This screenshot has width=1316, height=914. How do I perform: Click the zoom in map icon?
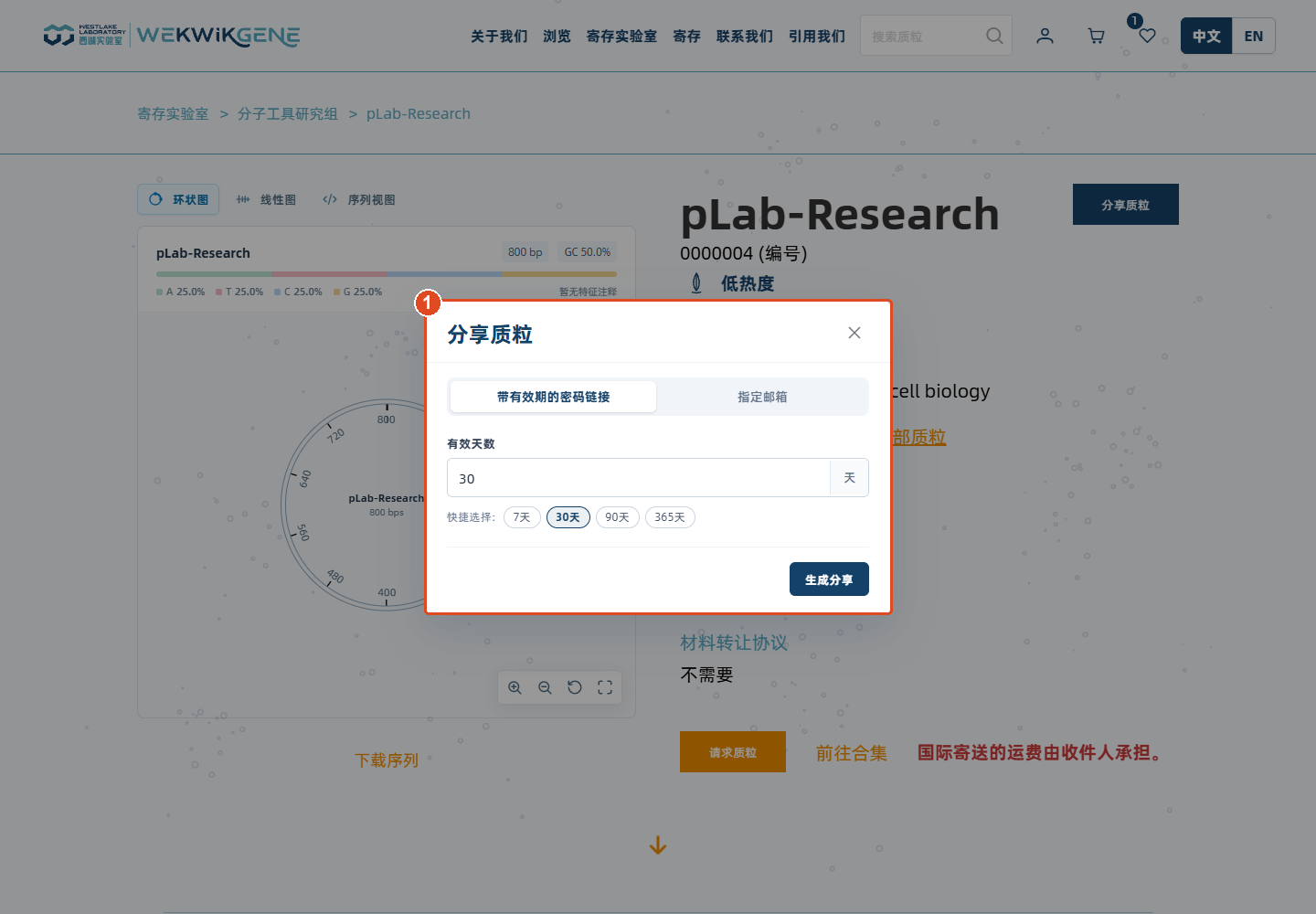pos(515,687)
